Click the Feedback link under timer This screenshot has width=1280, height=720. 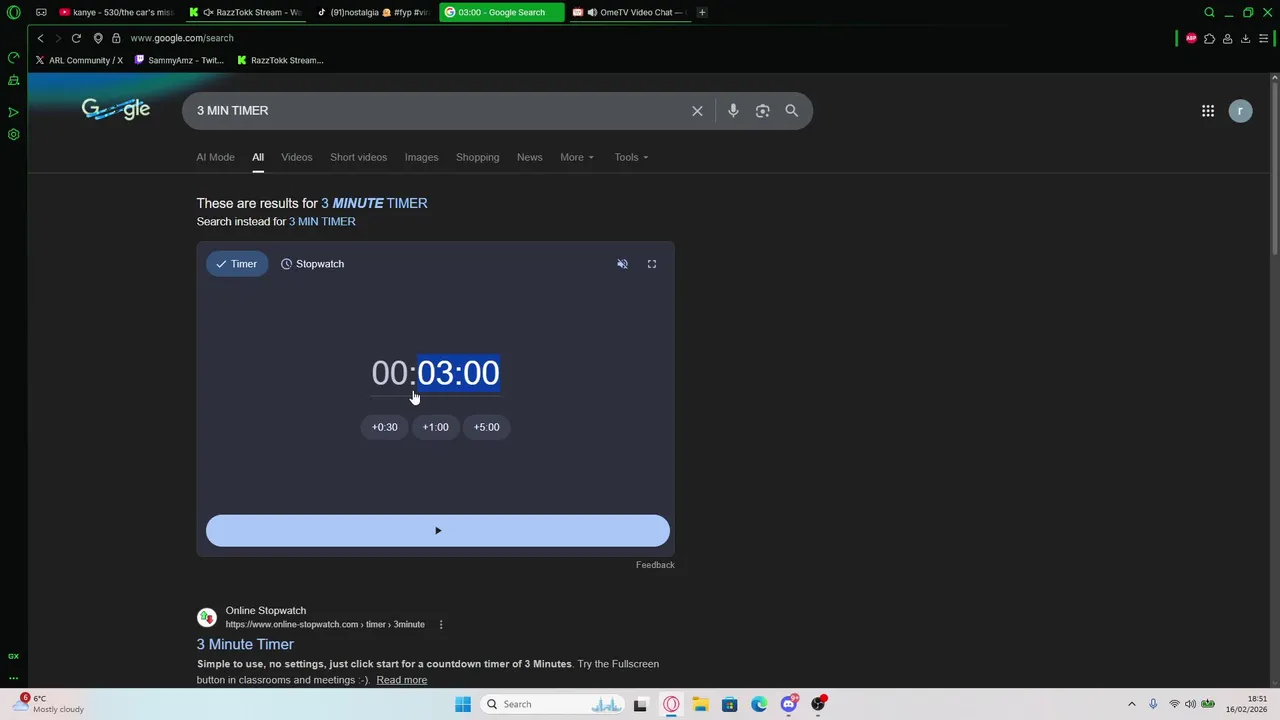pos(655,565)
